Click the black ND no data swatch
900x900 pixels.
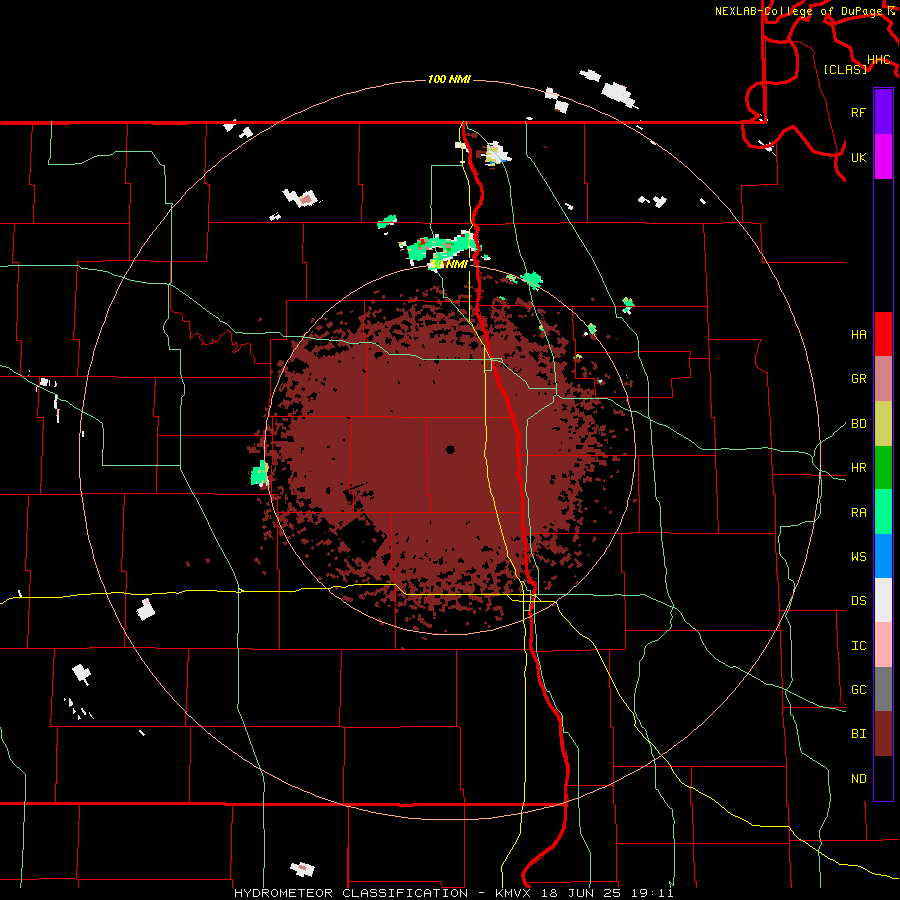click(x=883, y=778)
